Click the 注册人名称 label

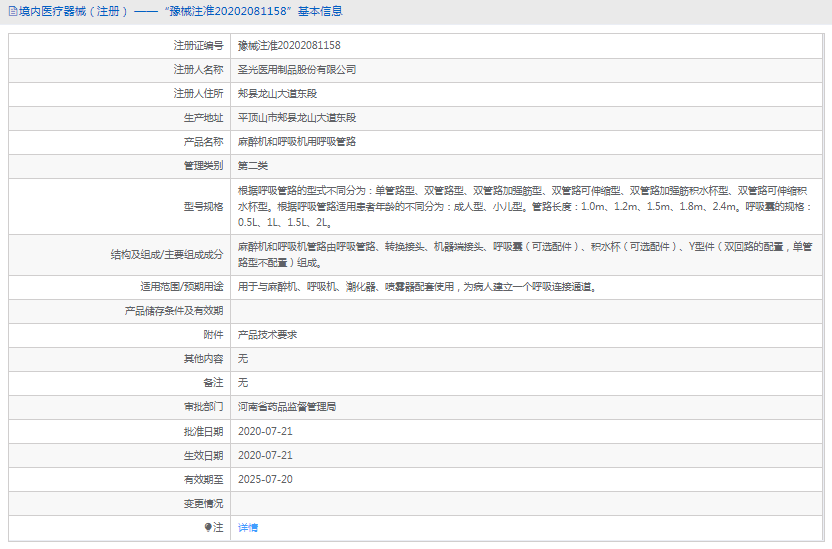[x=198, y=69]
